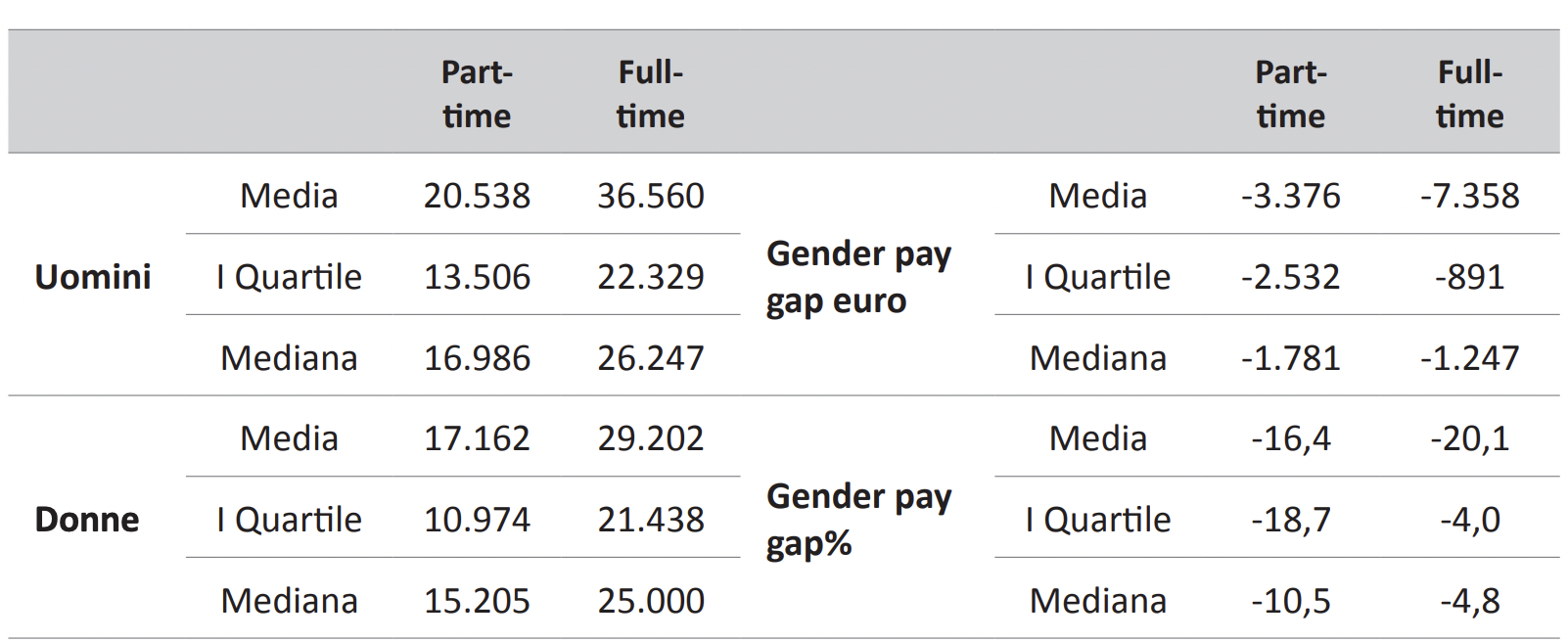Click the Donne full-time median 25.000

pyautogui.click(x=651, y=601)
